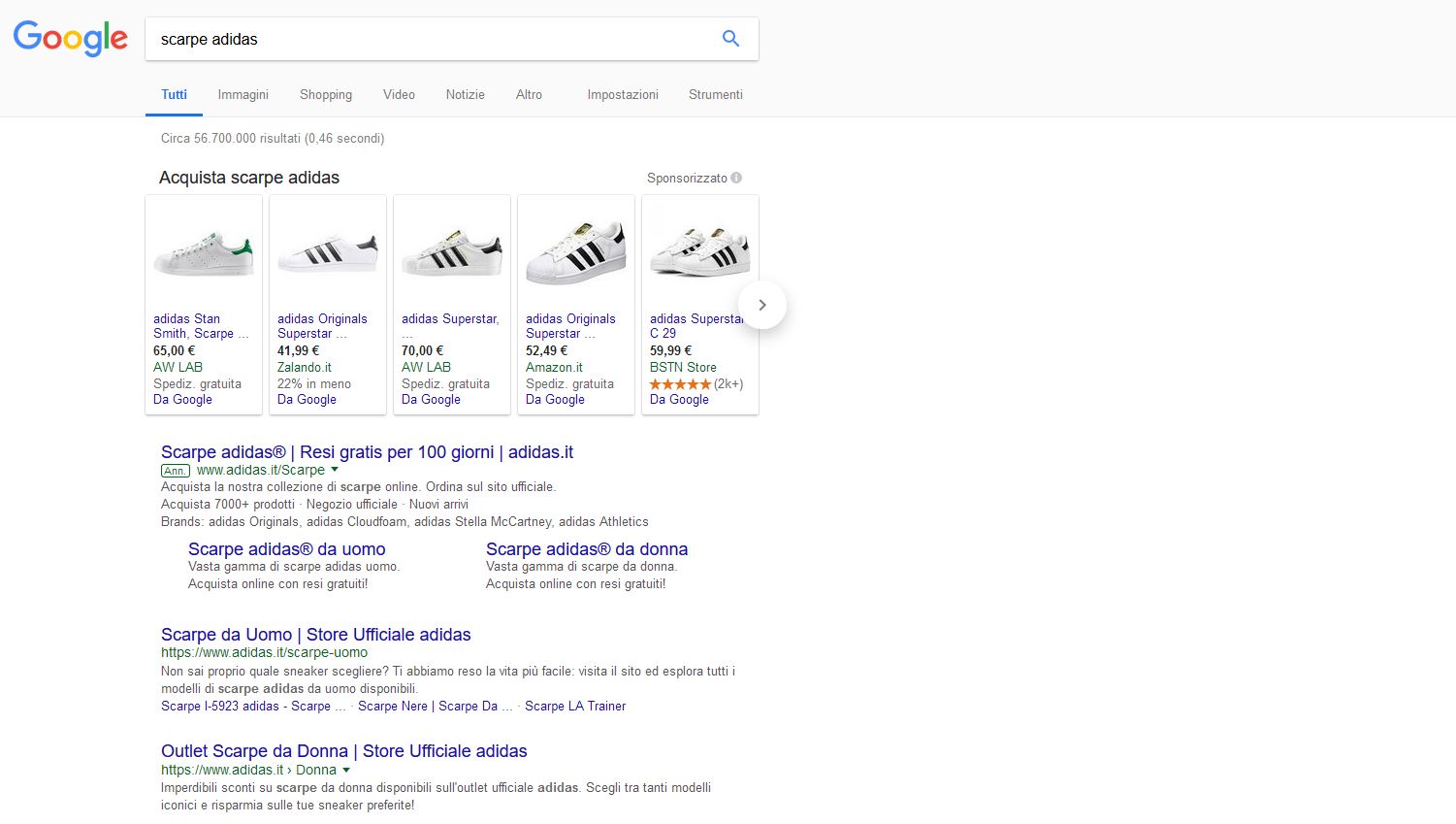Open Scarpe adidas Resi gratis ad headline
This screenshot has width=1456, height=824.
pos(367,452)
